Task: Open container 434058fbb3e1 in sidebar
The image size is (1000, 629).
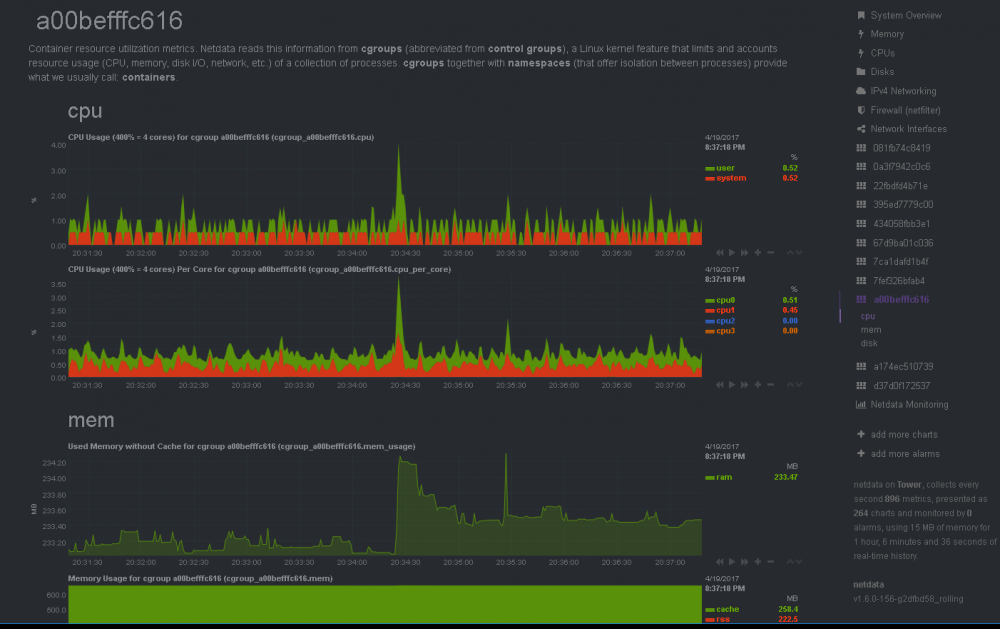Action: click(902, 224)
